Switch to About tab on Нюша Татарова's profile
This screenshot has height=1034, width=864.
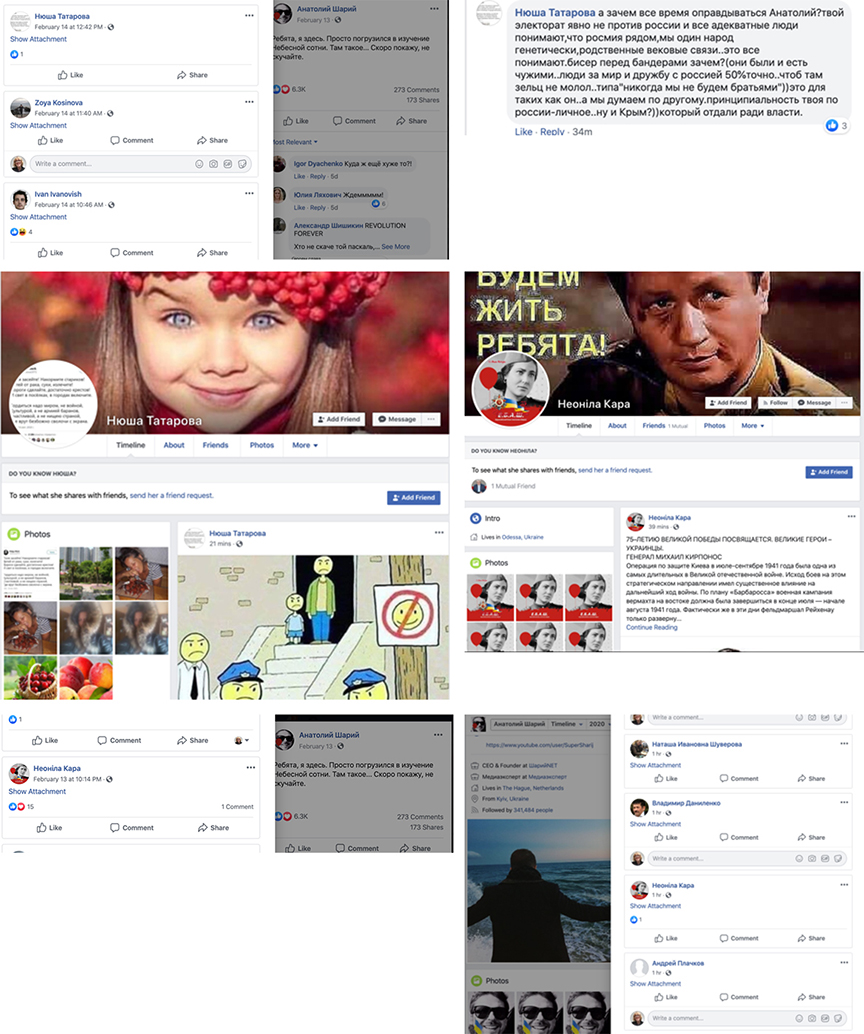174,445
